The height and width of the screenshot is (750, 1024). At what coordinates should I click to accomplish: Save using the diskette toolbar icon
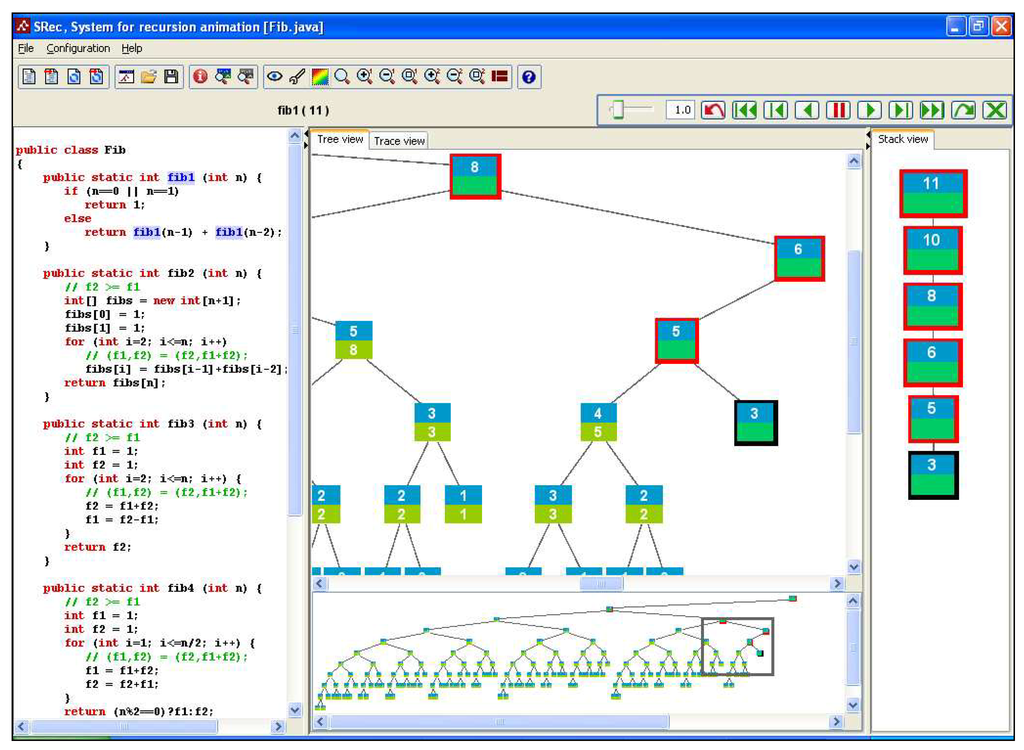click(x=172, y=76)
